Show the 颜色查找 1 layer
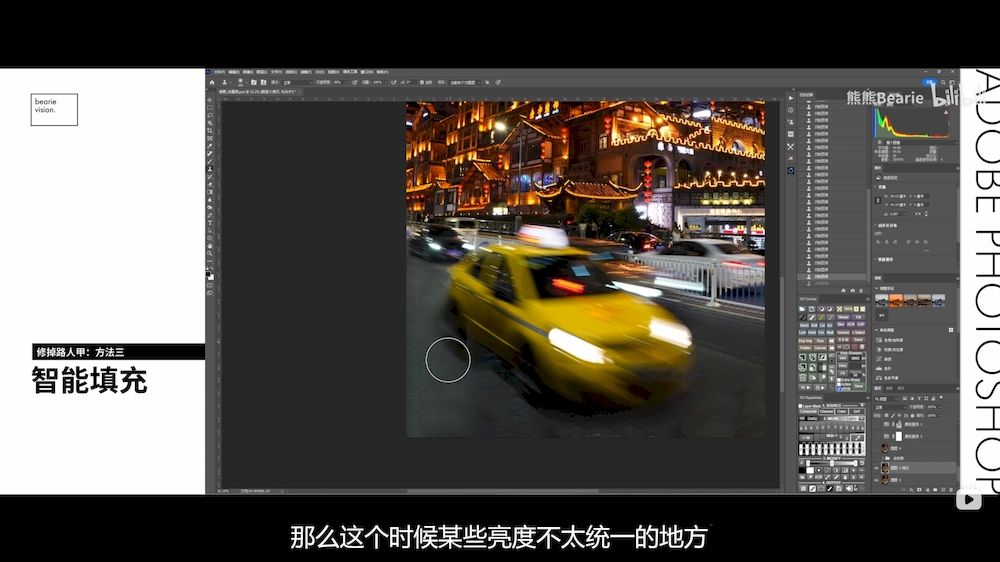This screenshot has width=1000, height=562. (x=876, y=424)
